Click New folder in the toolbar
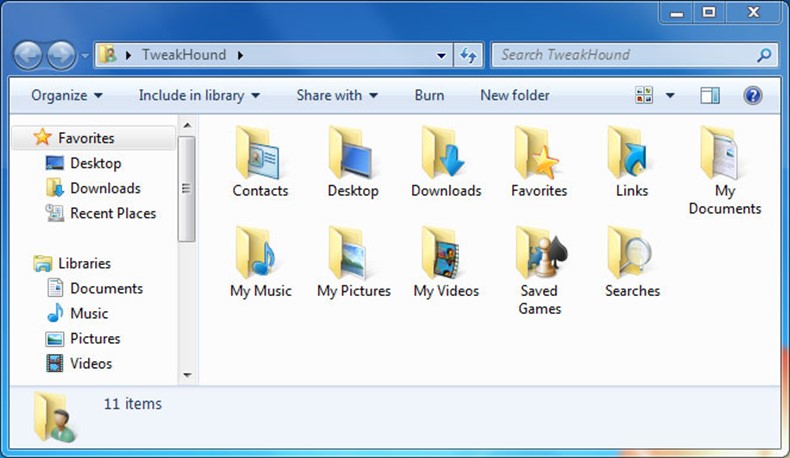The height and width of the screenshot is (458, 790). click(515, 95)
